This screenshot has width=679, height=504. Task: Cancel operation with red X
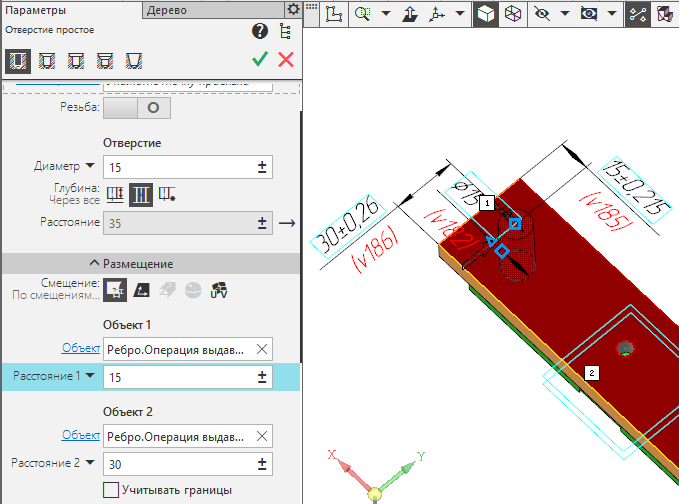(286, 59)
